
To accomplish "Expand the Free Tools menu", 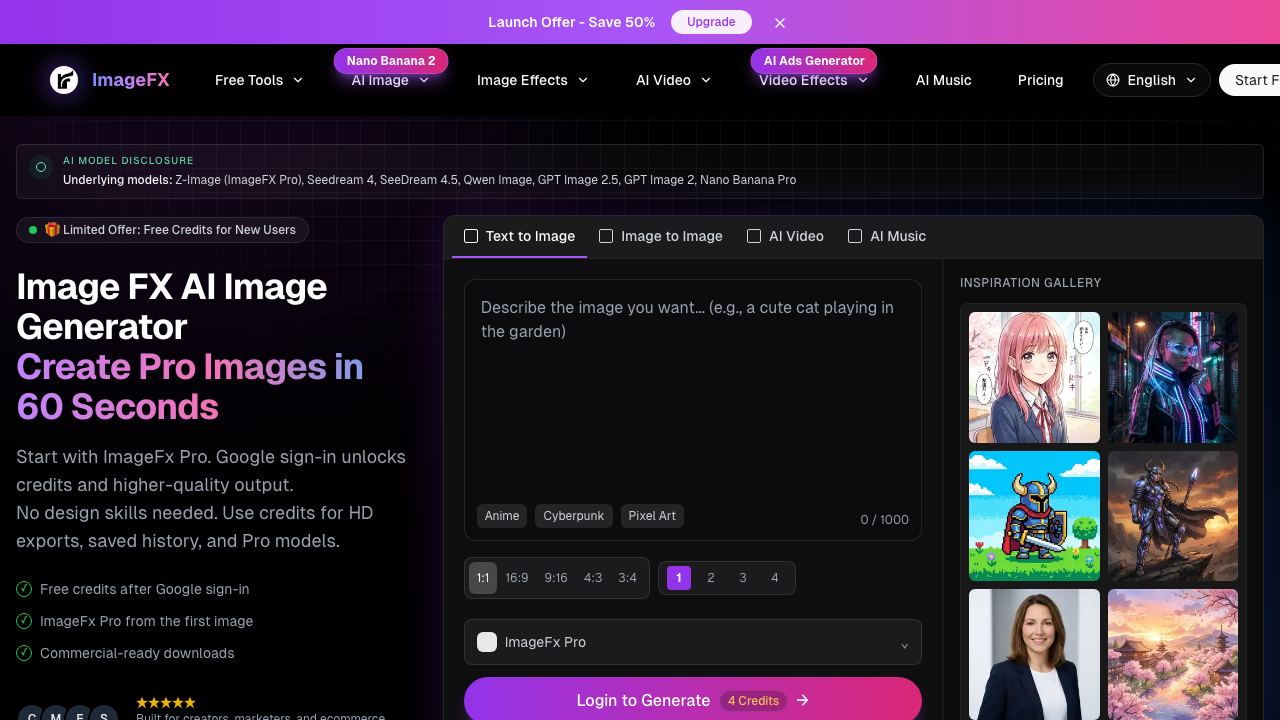I will click(x=259, y=80).
